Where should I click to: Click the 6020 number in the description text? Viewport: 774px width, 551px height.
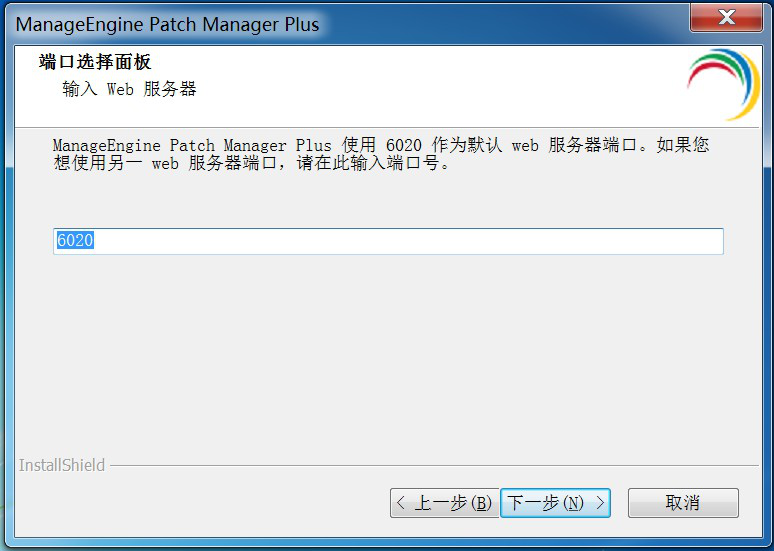[x=404, y=146]
